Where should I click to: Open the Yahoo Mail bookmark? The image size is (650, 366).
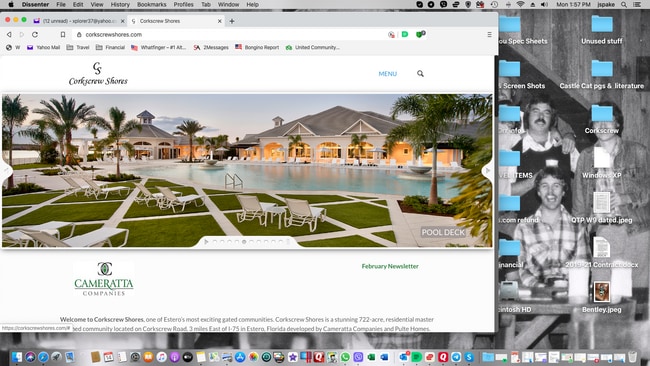click(x=44, y=47)
